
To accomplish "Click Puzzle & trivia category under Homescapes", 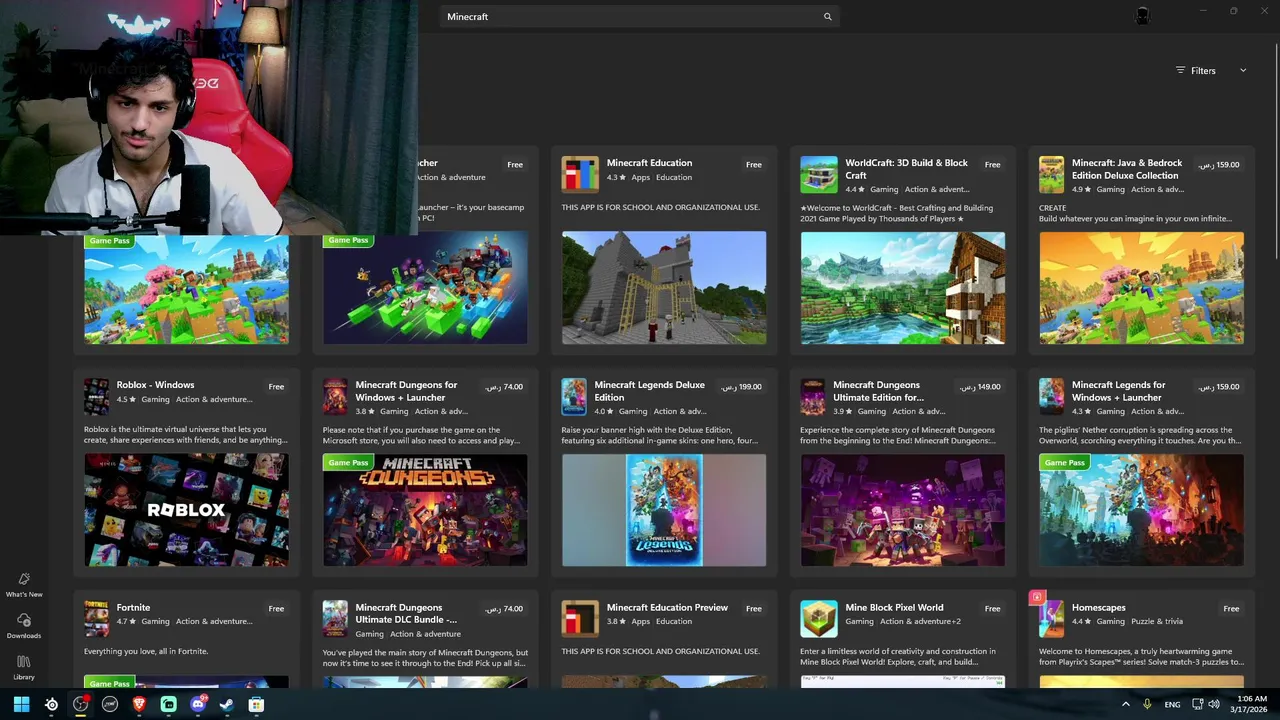I will 1158,621.
